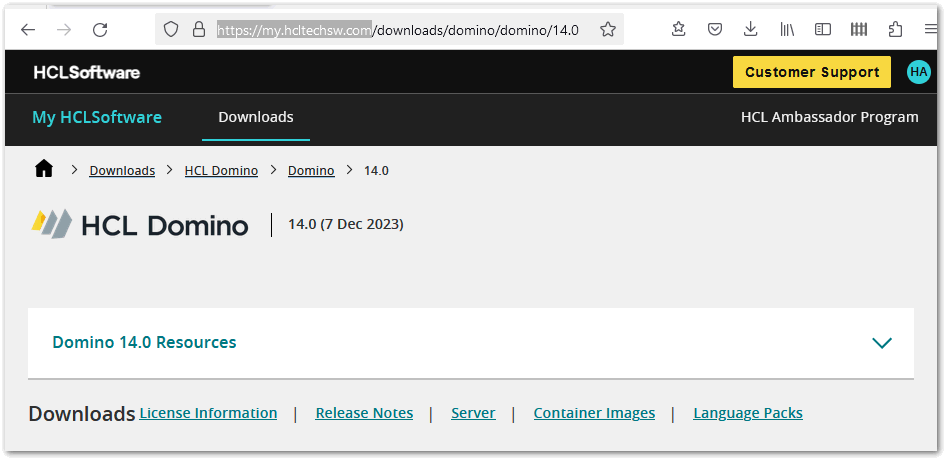Go back with the browser back arrow
The image size is (946, 460).
pyautogui.click(x=28, y=30)
